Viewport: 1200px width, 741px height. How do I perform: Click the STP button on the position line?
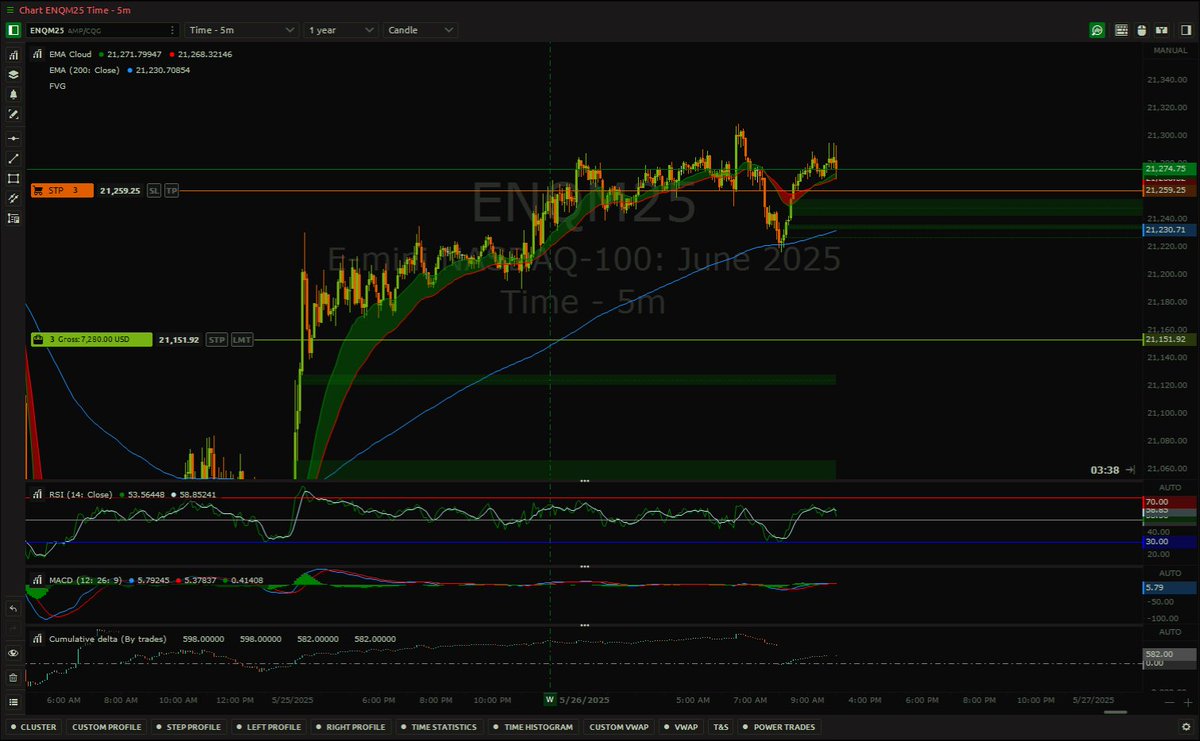tap(217, 340)
